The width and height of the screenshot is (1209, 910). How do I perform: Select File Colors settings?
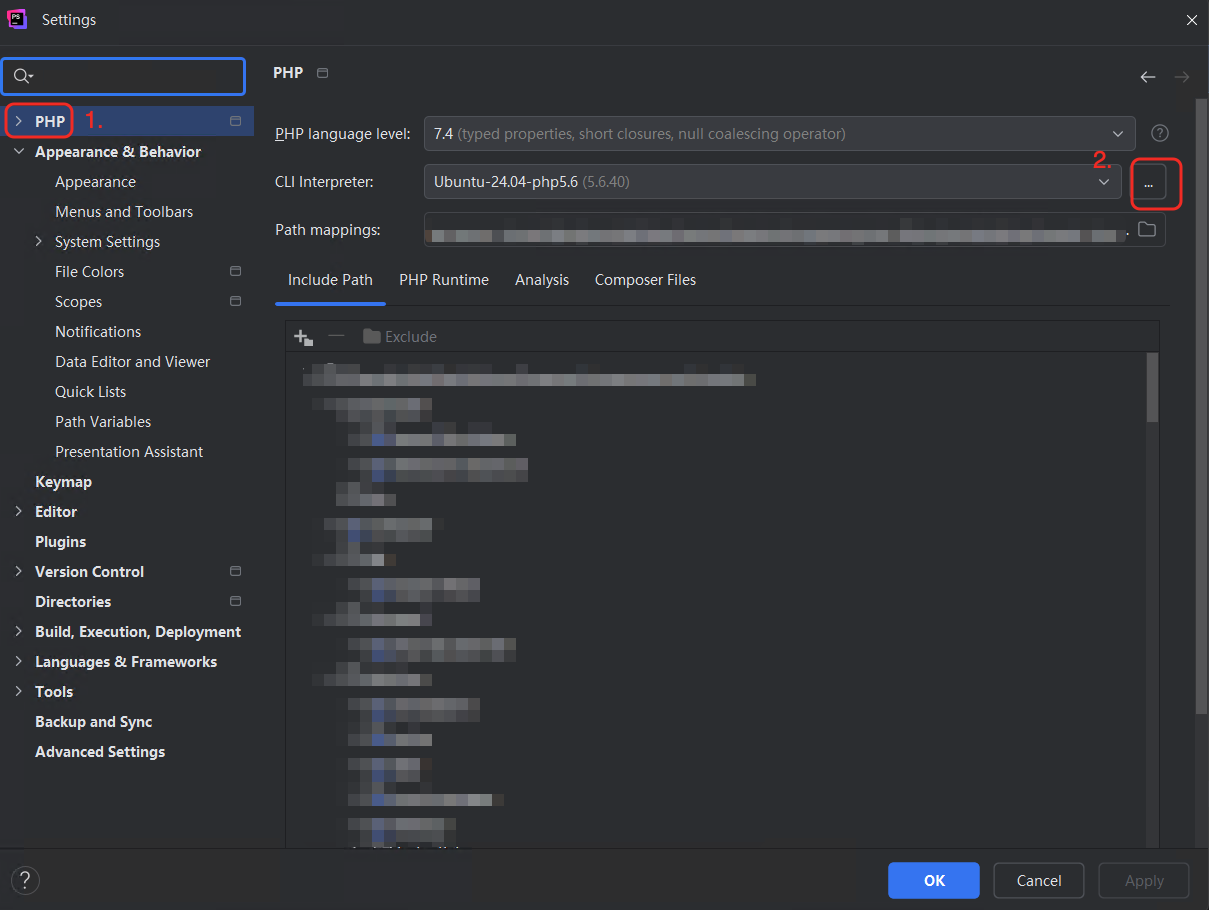(x=89, y=271)
